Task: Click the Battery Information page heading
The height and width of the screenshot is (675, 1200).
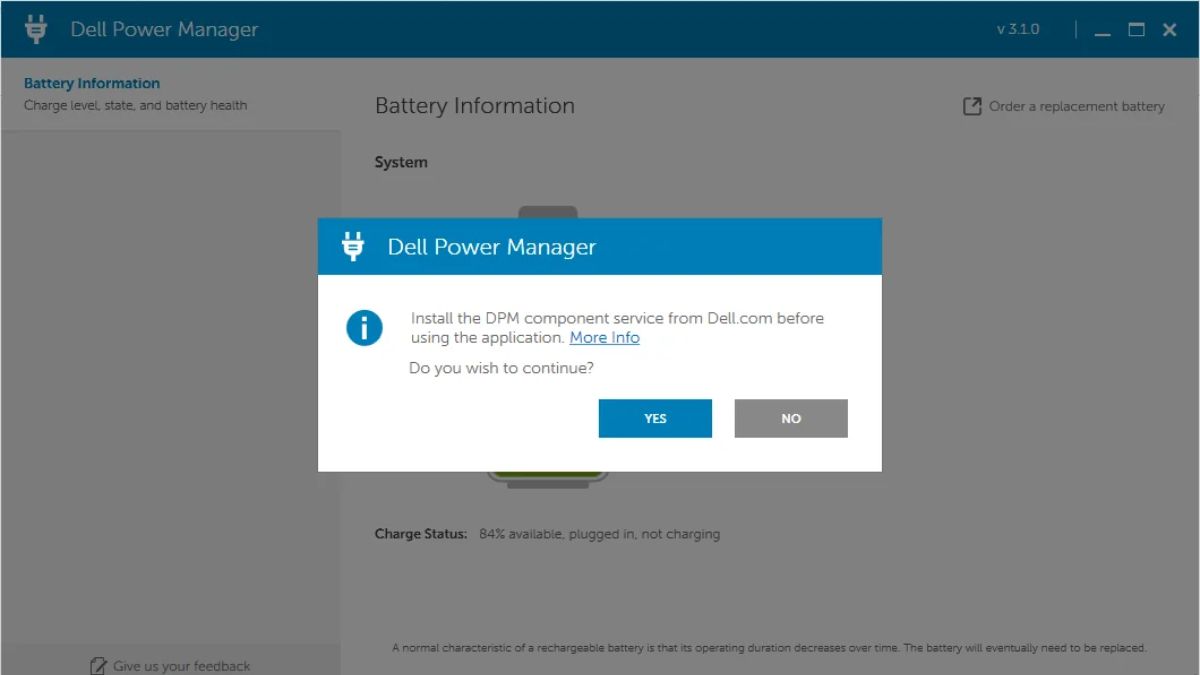Action: (x=475, y=106)
